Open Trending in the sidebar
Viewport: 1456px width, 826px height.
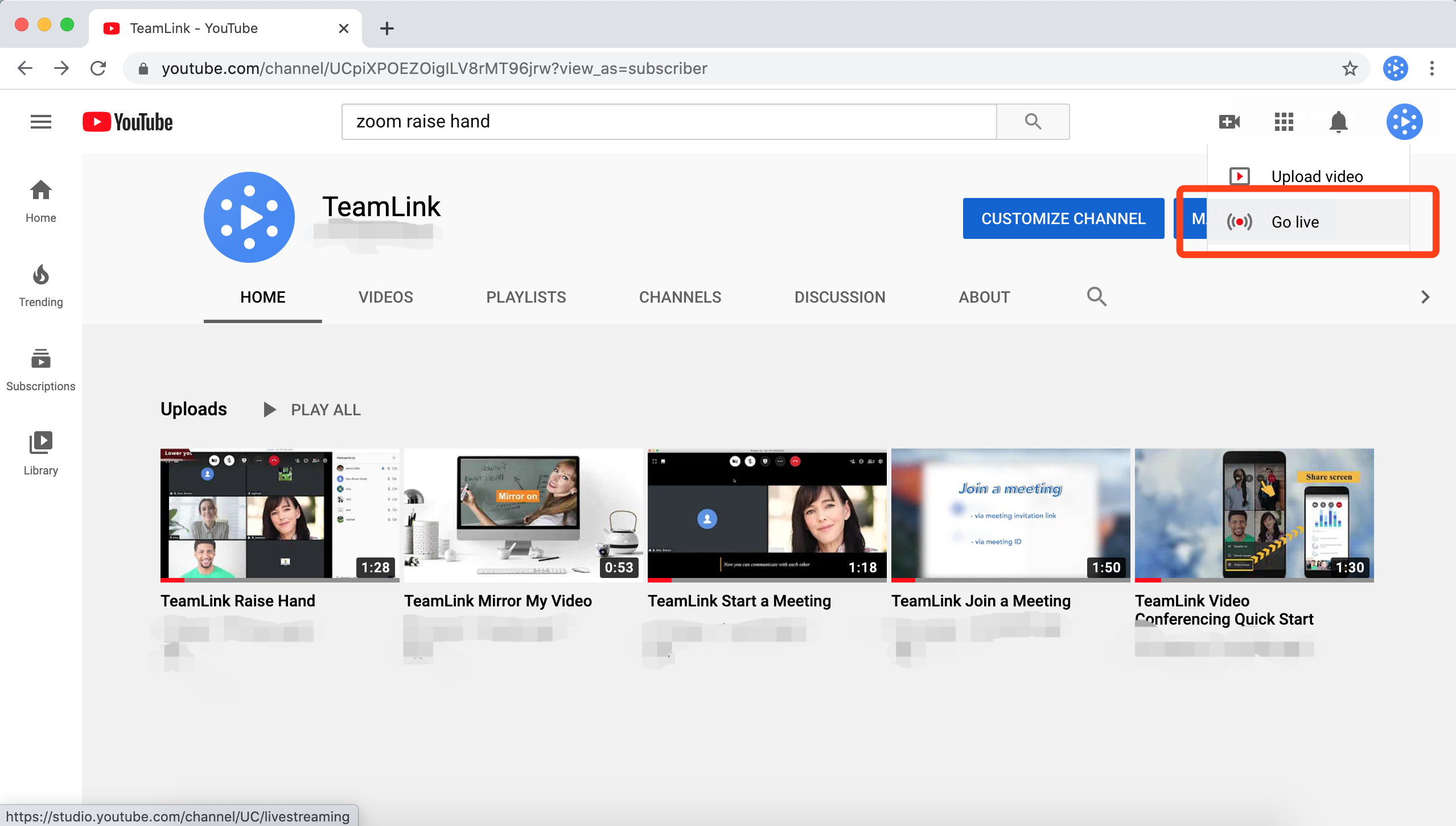coord(40,285)
